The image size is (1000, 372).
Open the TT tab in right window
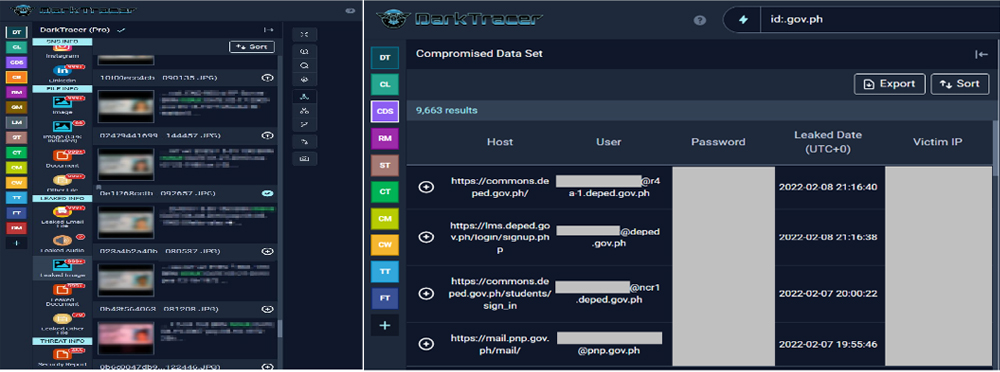pyautogui.click(x=385, y=272)
